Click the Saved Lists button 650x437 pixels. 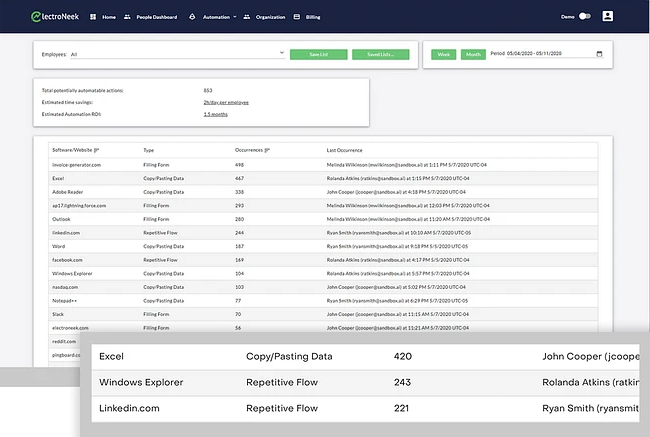click(380, 54)
